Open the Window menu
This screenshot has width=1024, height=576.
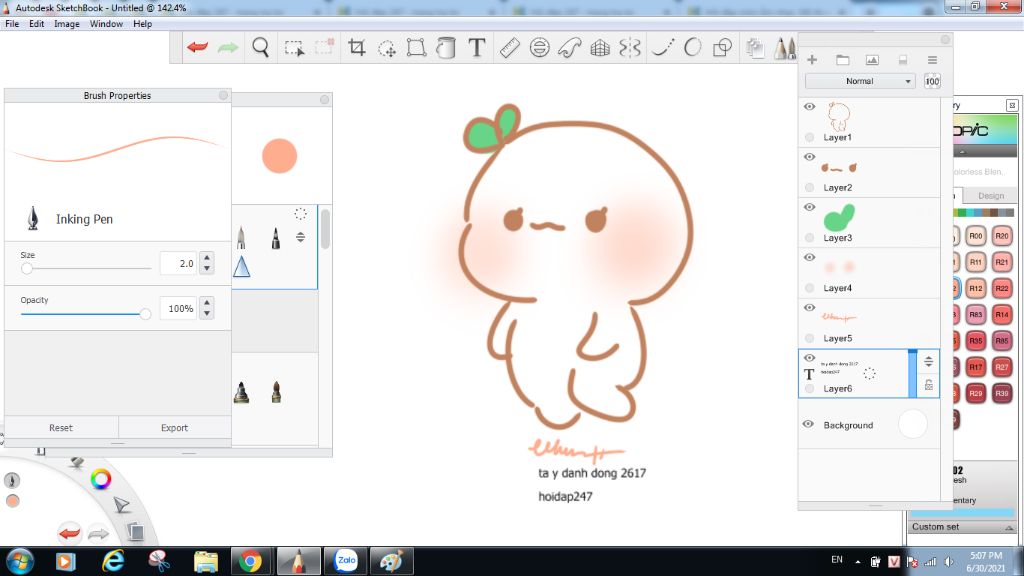coord(106,24)
